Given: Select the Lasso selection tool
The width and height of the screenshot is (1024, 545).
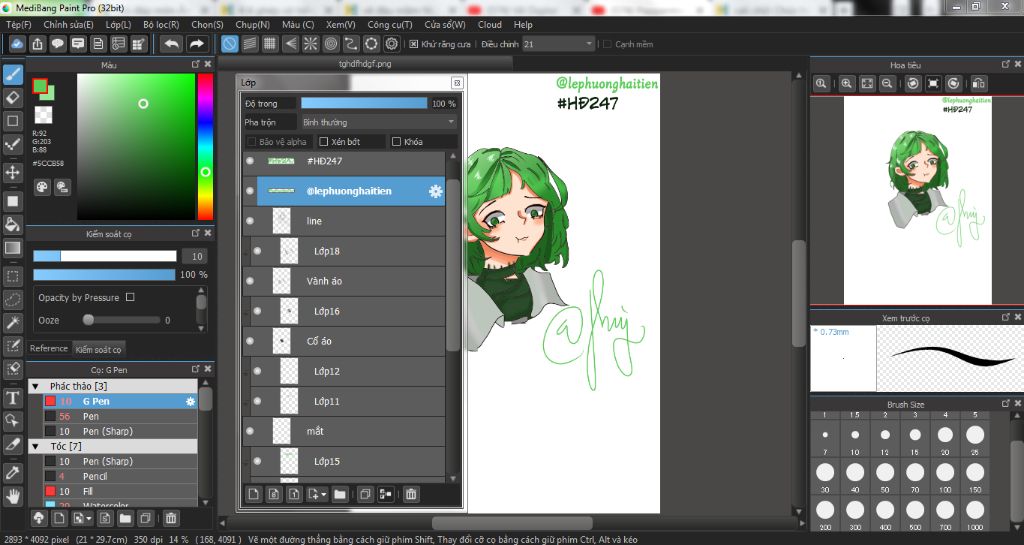Looking at the screenshot, I should [x=12, y=300].
